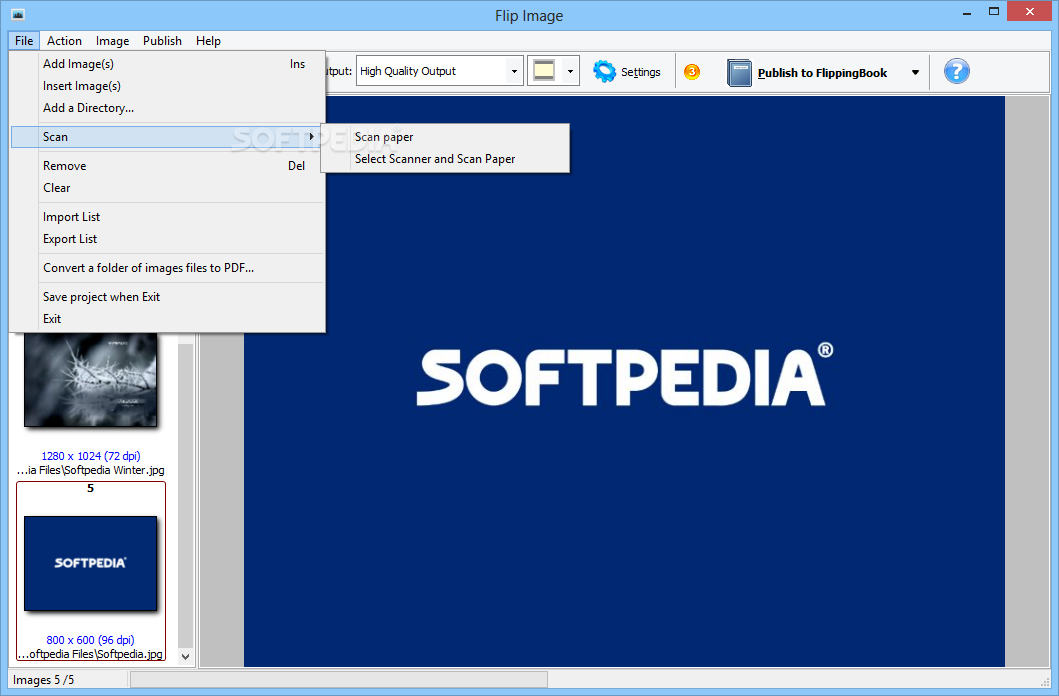Expand the Scan submenu entry
1059x696 pixels.
point(167,137)
